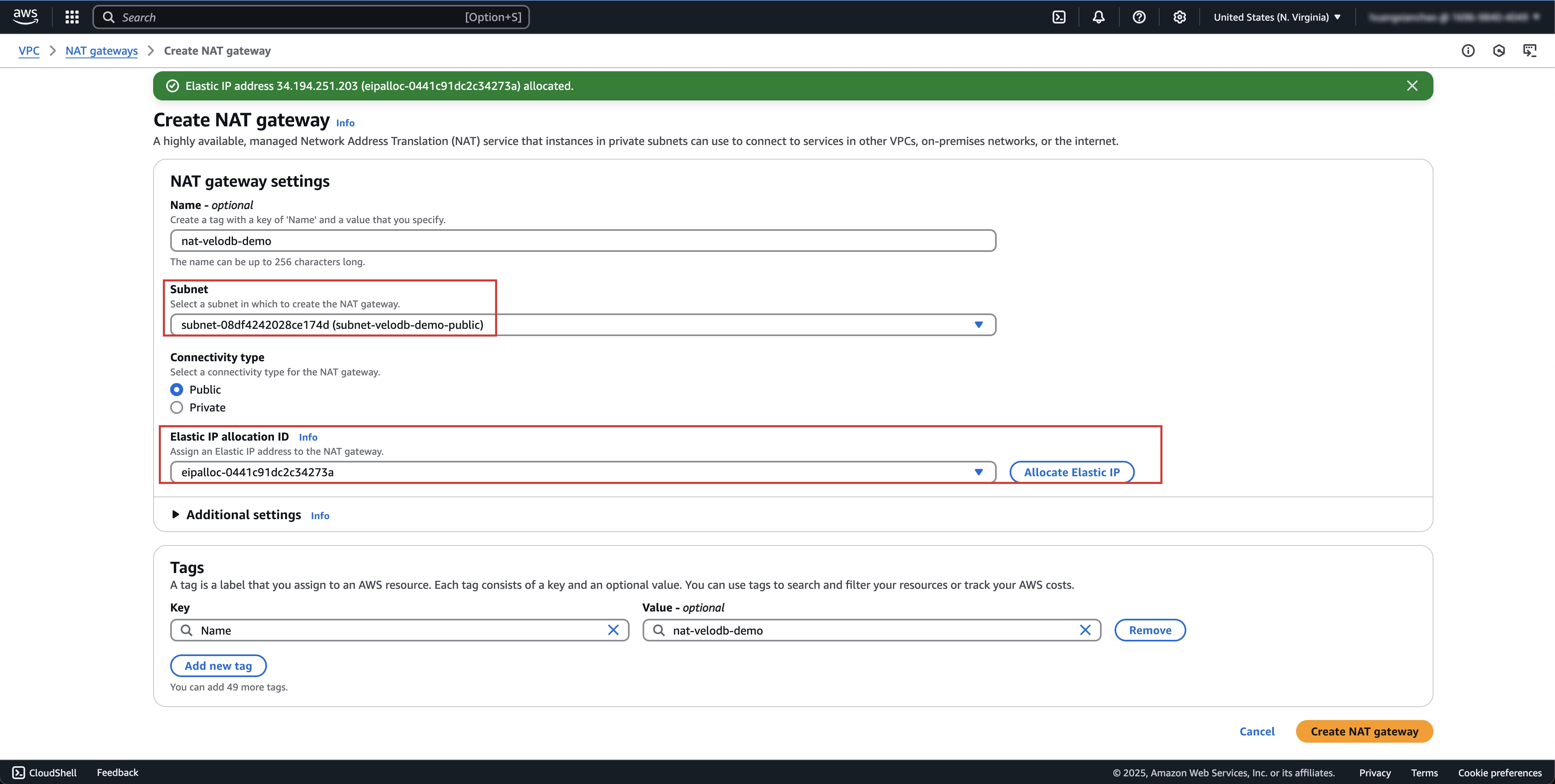Launch CloudShell from the top bar icon
Image resolution: width=1555 pixels, height=784 pixels.
pos(1059,17)
